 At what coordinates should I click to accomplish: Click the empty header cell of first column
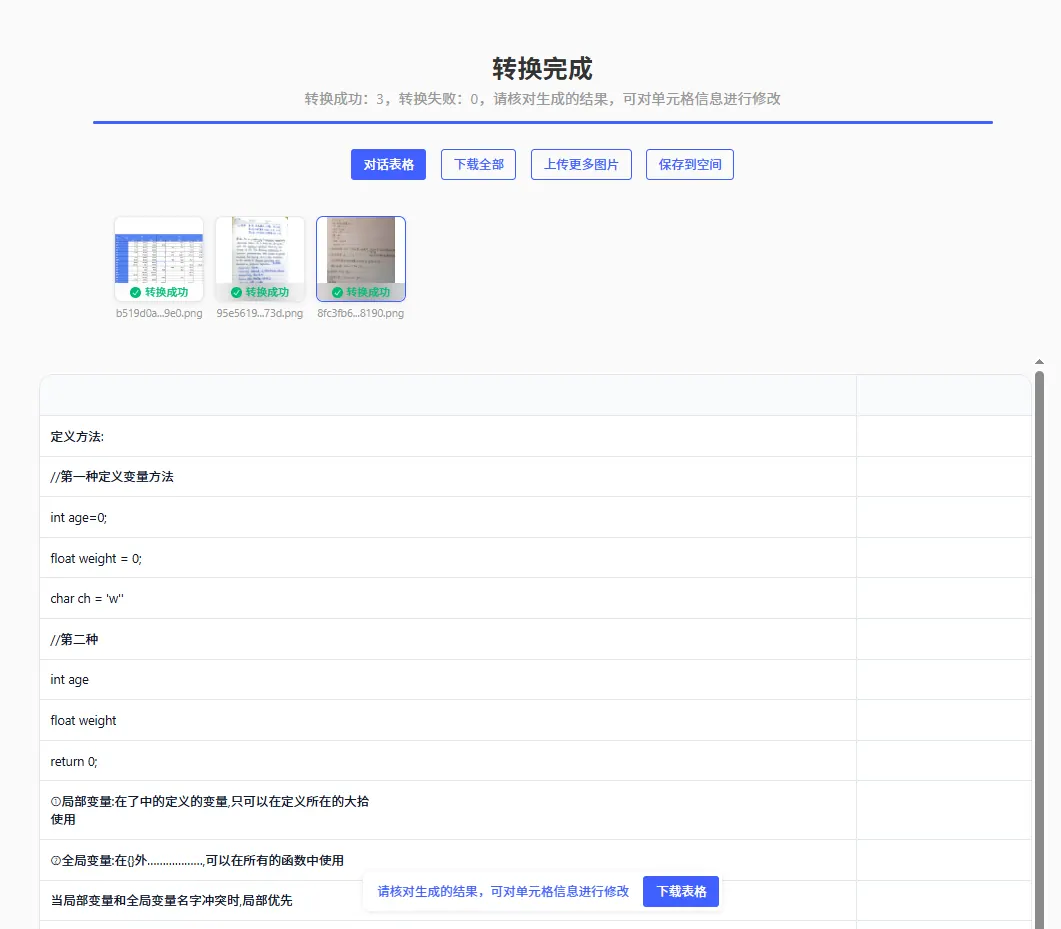click(448, 395)
